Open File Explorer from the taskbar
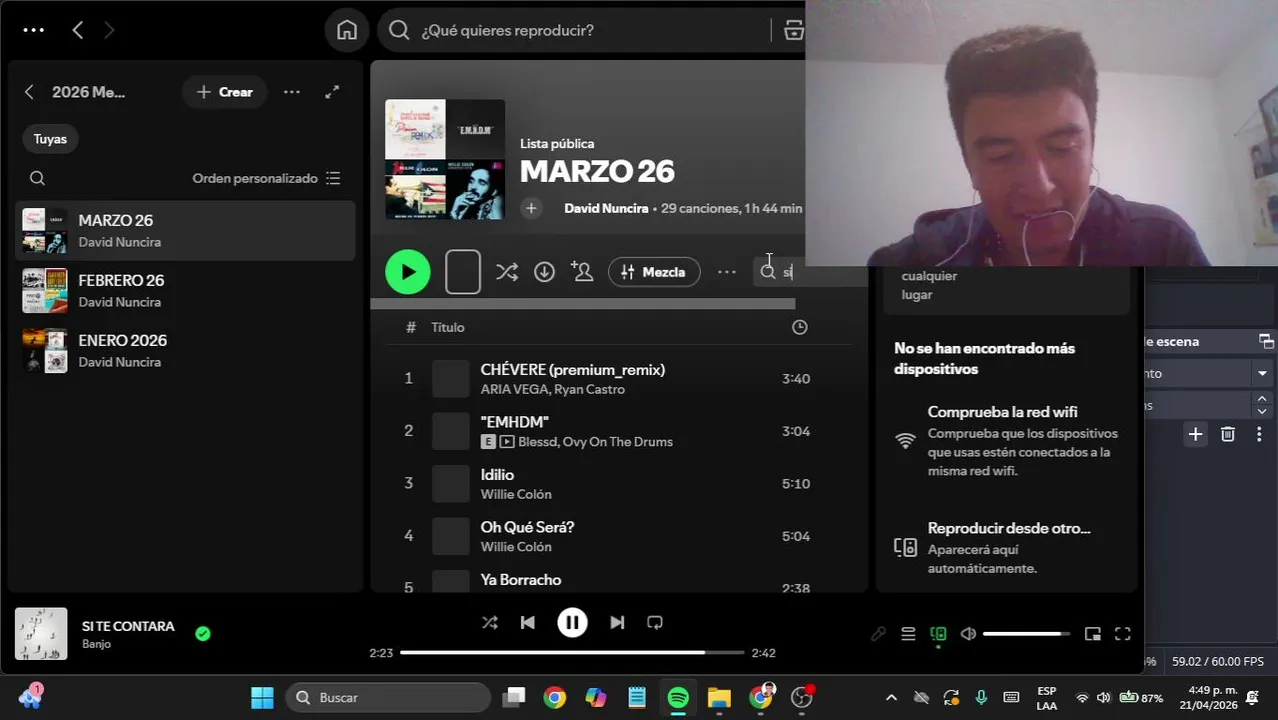 pyautogui.click(x=719, y=697)
